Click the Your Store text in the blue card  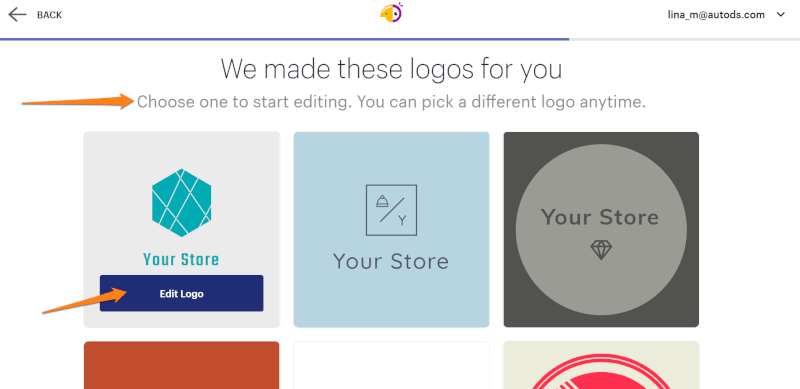(x=391, y=261)
